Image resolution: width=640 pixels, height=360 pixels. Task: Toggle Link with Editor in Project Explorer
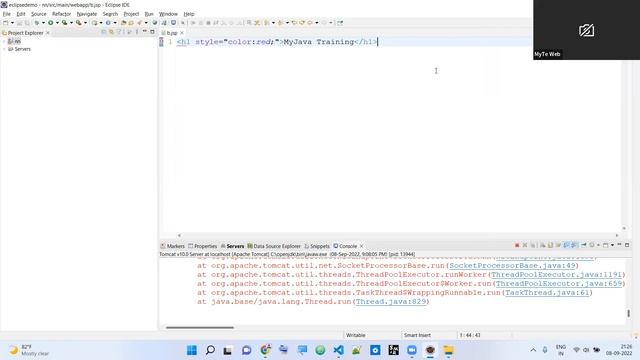[111, 32]
